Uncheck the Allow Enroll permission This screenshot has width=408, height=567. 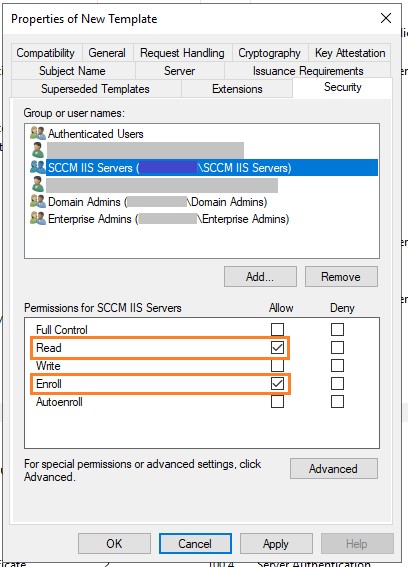pyautogui.click(x=277, y=383)
